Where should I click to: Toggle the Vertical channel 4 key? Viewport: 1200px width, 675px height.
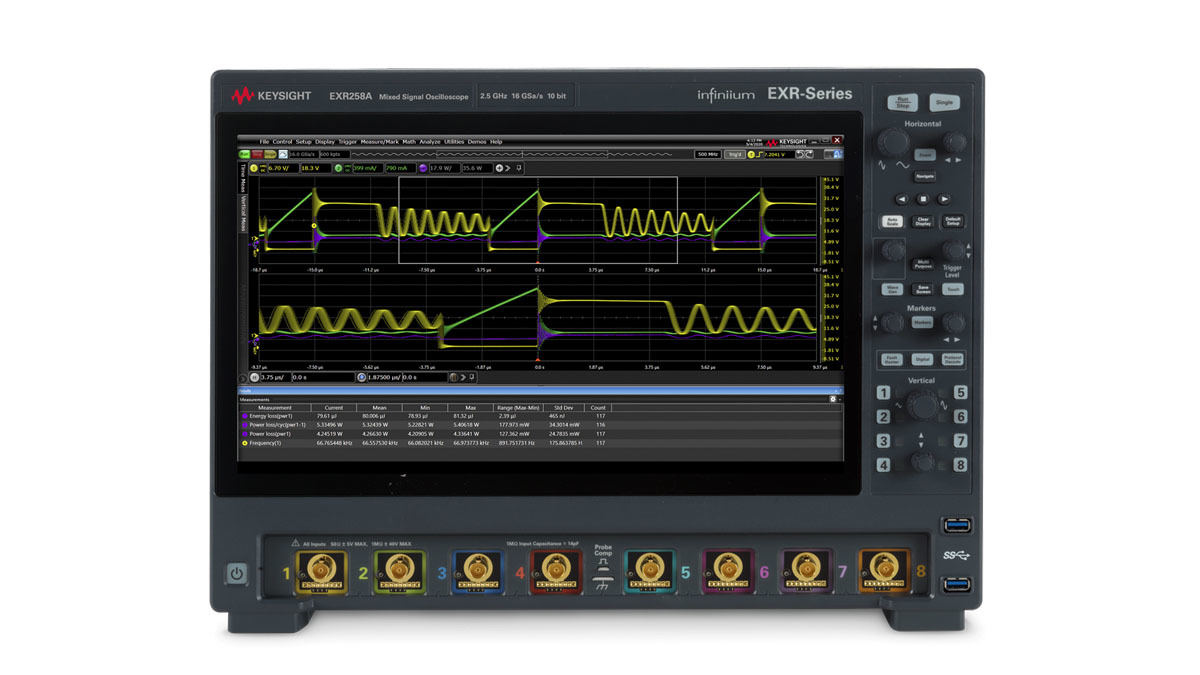point(884,465)
